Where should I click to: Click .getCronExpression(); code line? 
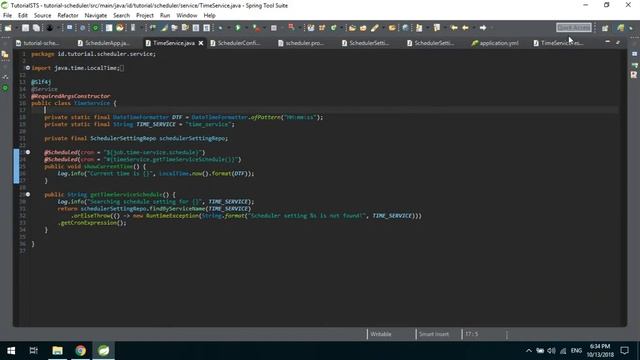93,223
